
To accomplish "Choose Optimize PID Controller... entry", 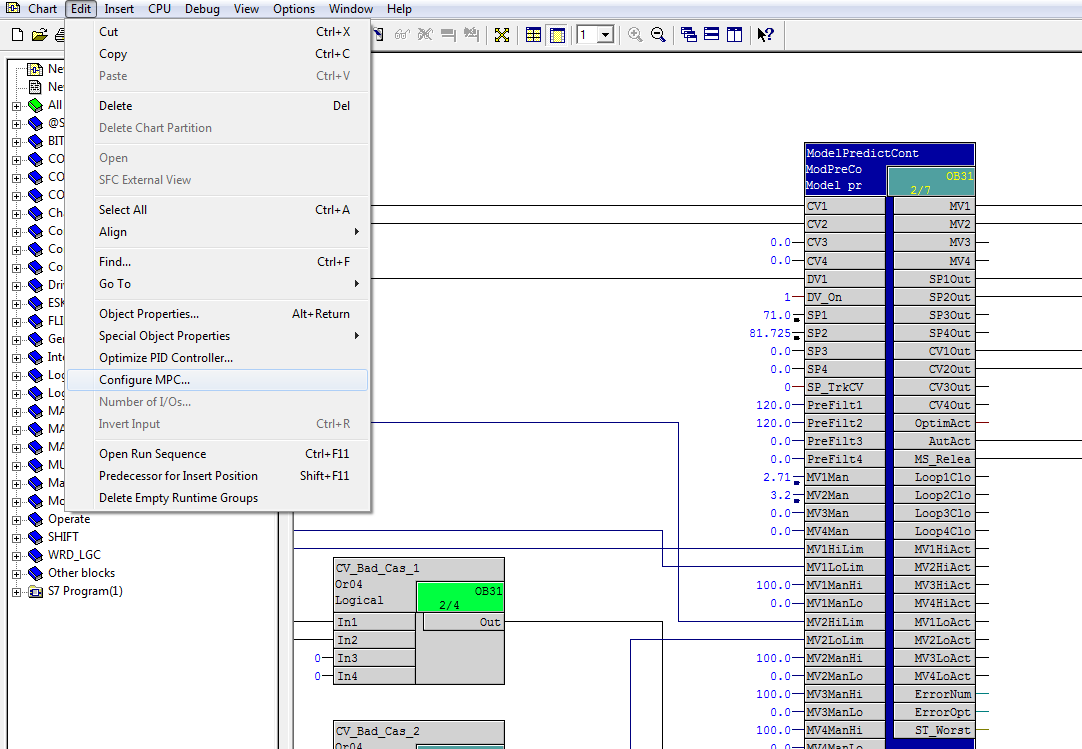I will (x=166, y=358).
